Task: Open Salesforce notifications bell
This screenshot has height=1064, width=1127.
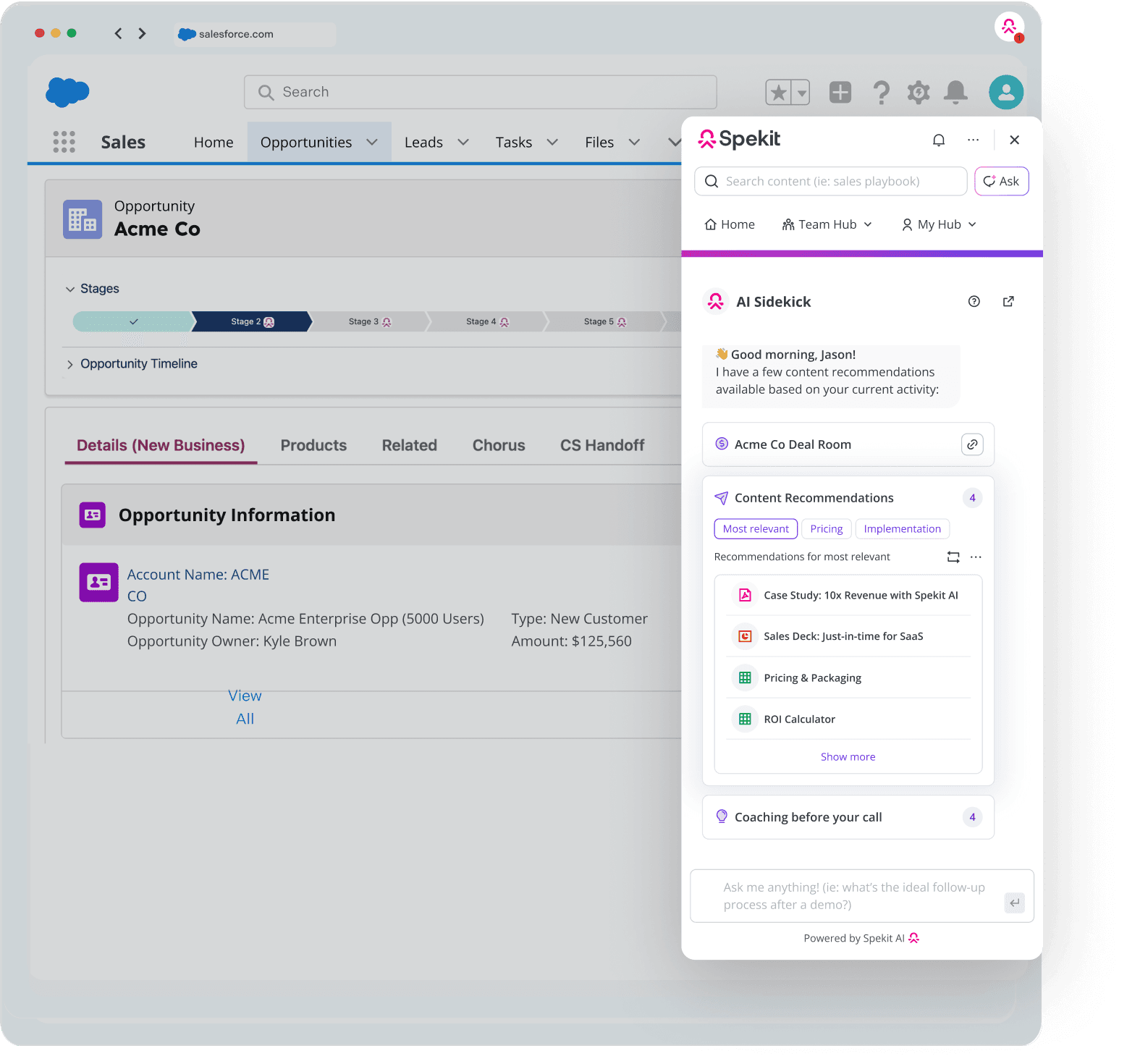Action: [955, 92]
